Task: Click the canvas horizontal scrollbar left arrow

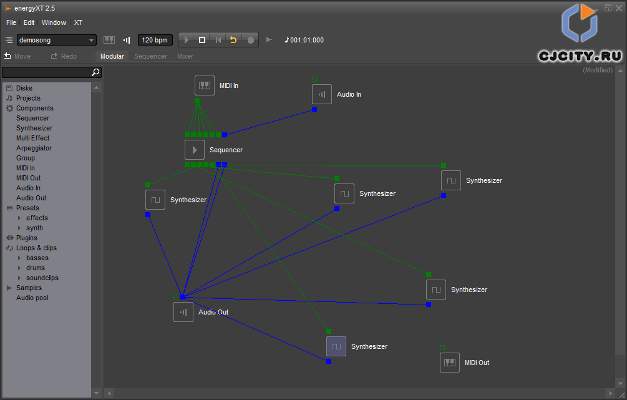Action: pyautogui.click(x=109, y=394)
